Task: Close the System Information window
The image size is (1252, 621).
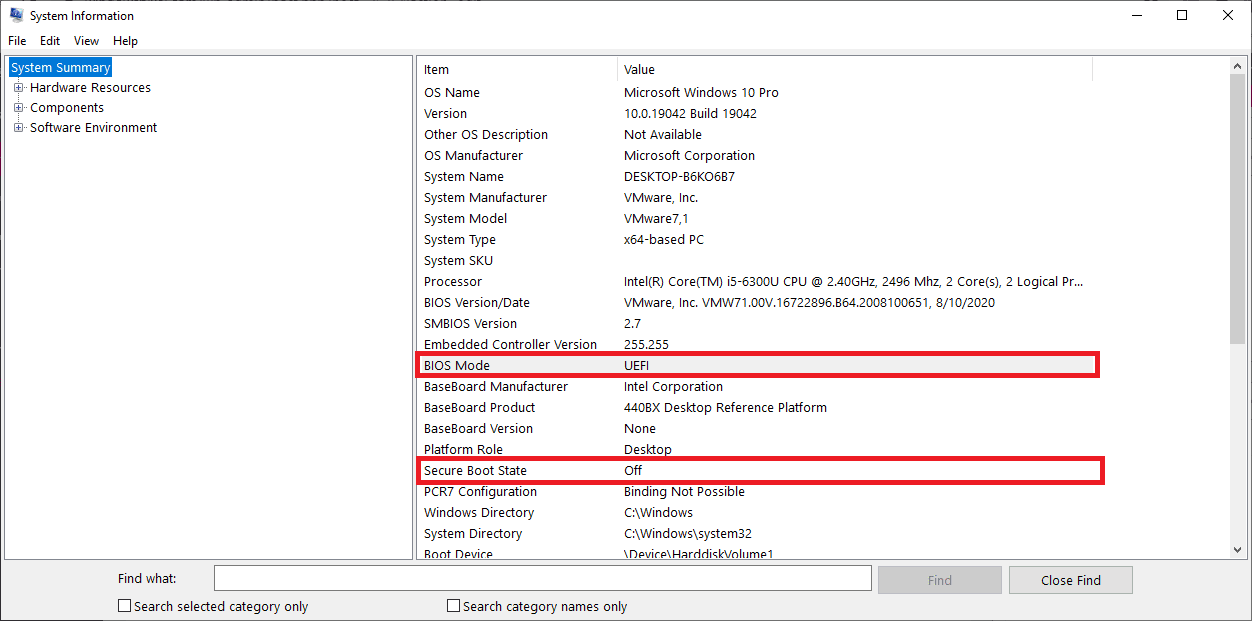Action: (1229, 16)
